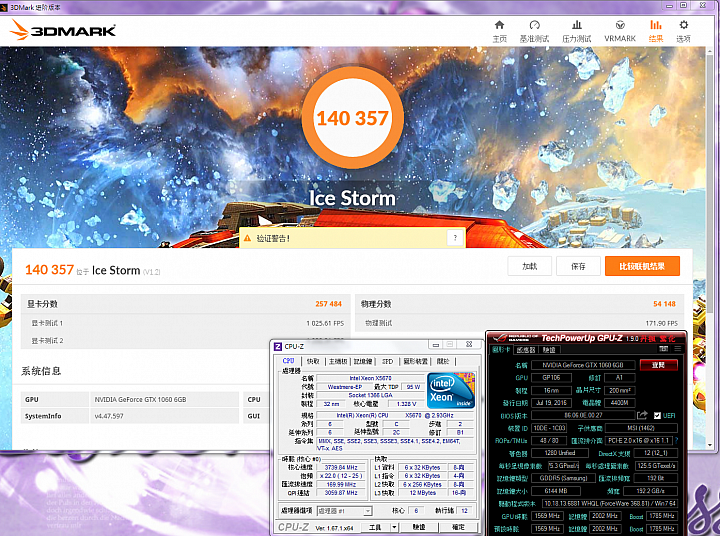
Task: Click the Ice Storm title on banner
Action: pyautogui.click(x=352, y=198)
